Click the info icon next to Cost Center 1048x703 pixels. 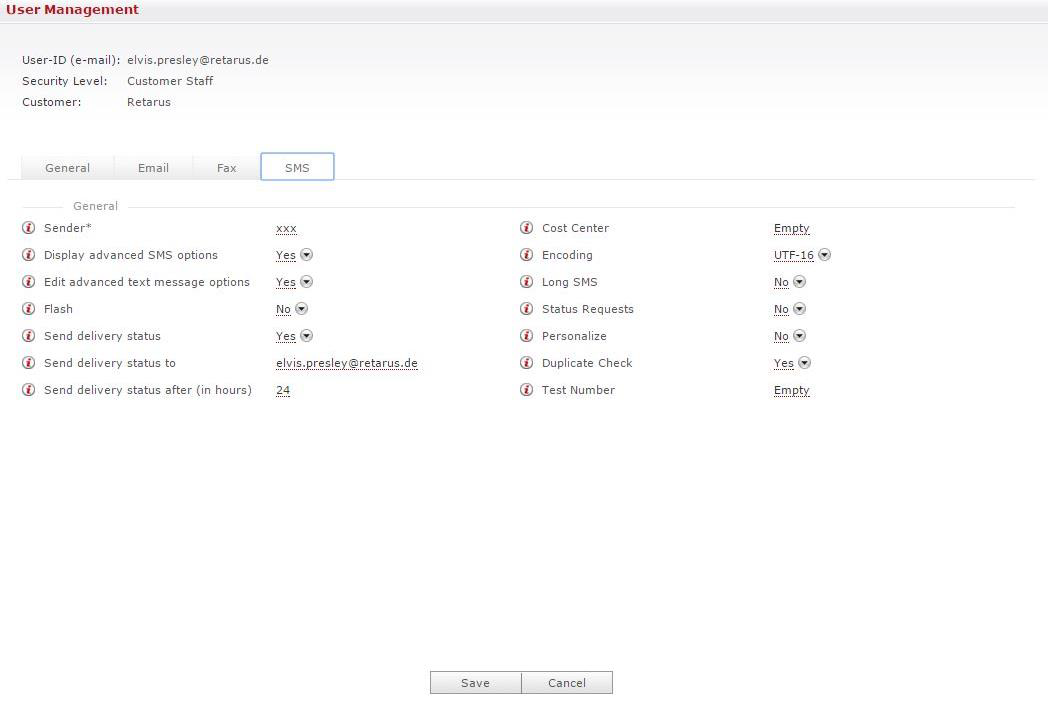pos(526,228)
